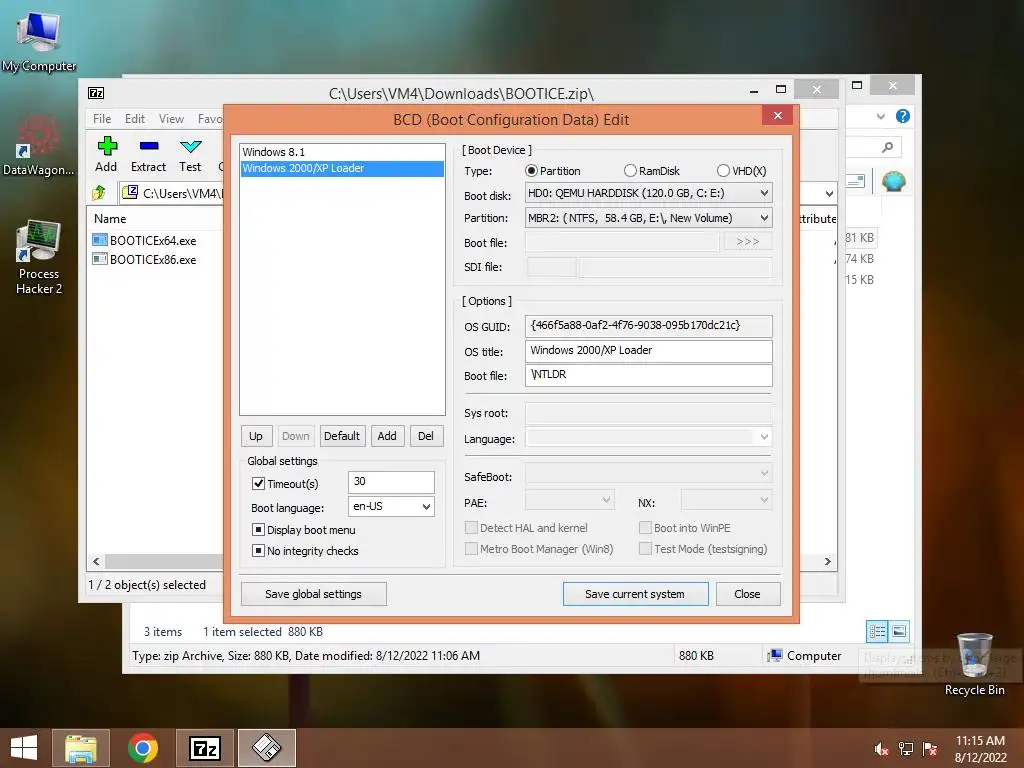Toggle Display boot menu checkbox
The height and width of the screenshot is (768, 1024).
259,530
